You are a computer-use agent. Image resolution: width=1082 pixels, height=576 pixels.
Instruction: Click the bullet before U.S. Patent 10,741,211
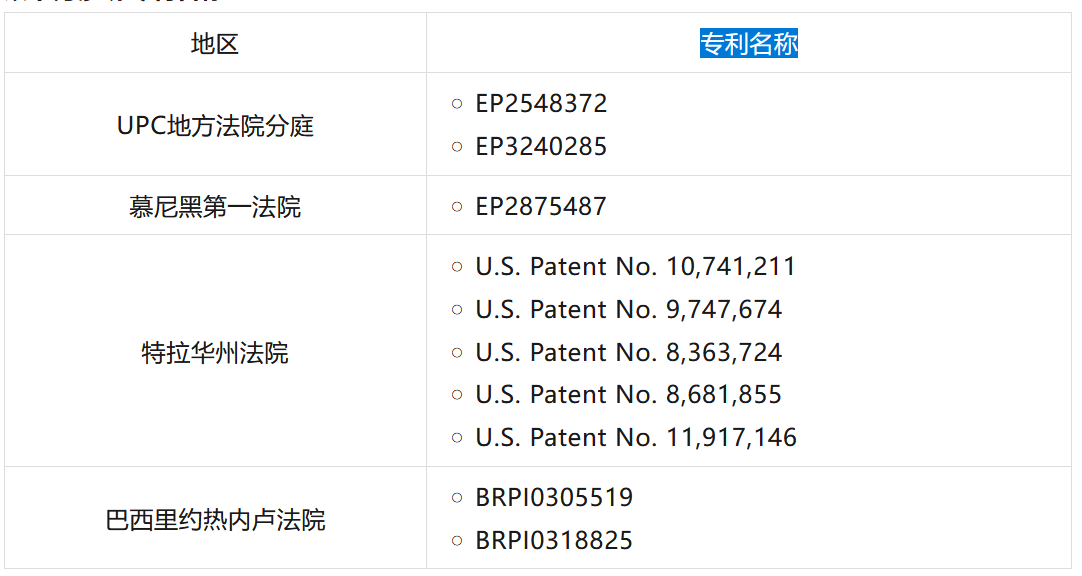click(457, 267)
